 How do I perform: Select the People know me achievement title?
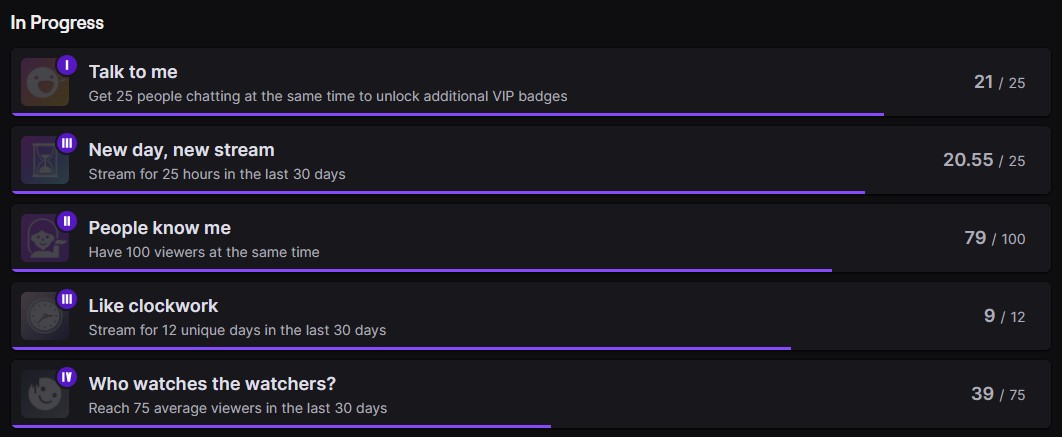[159, 228]
